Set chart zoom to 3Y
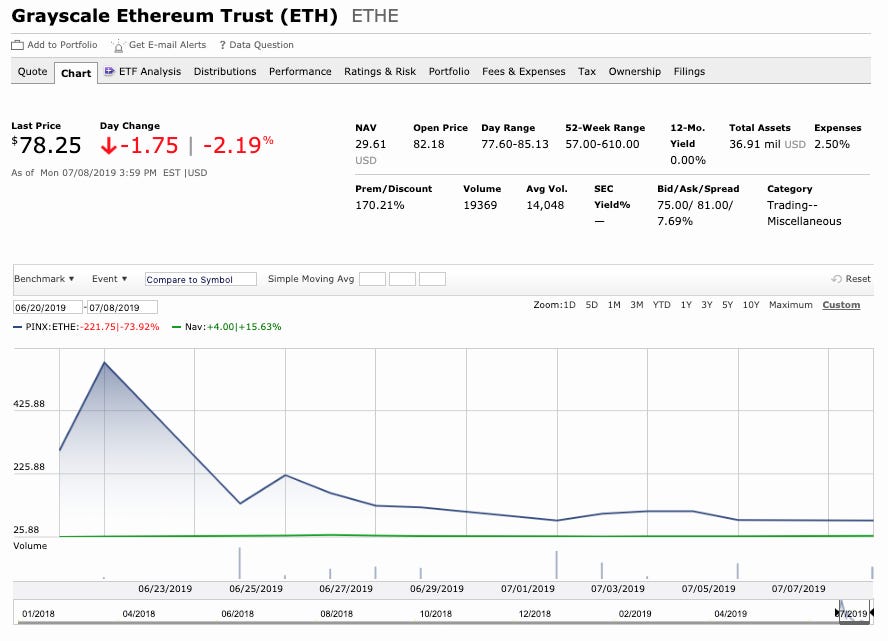Viewport: 888px width, 641px height. coord(707,305)
